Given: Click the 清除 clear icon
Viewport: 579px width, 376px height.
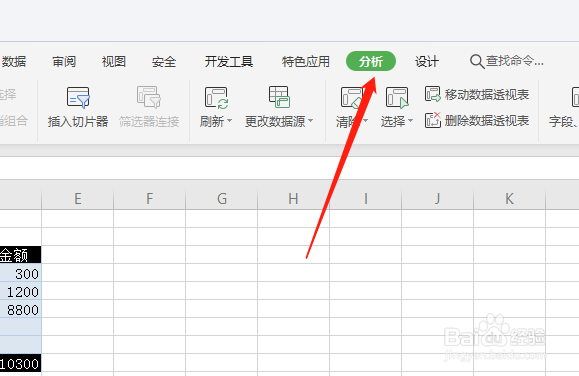Looking at the screenshot, I should pos(351,98).
